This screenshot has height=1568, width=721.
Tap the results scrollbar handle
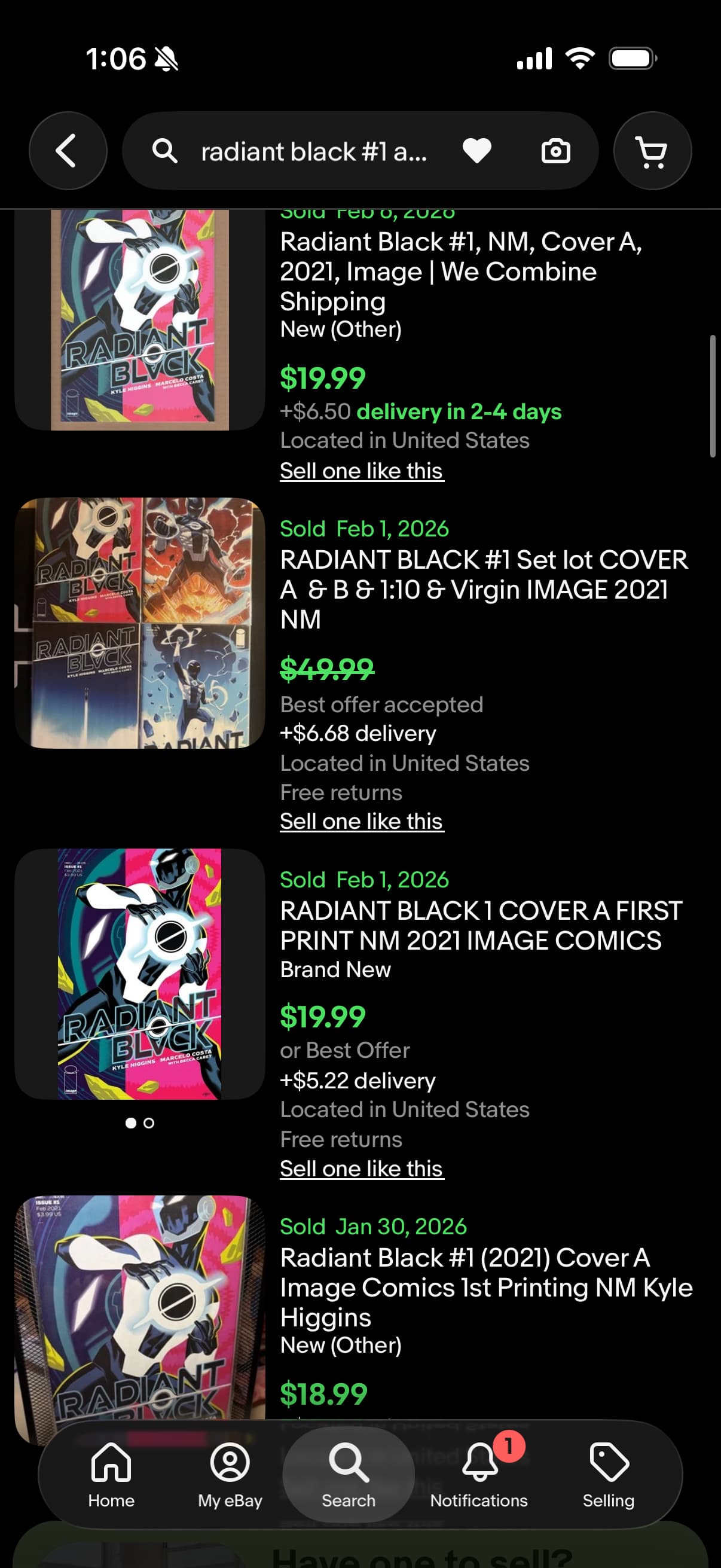coord(713,396)
